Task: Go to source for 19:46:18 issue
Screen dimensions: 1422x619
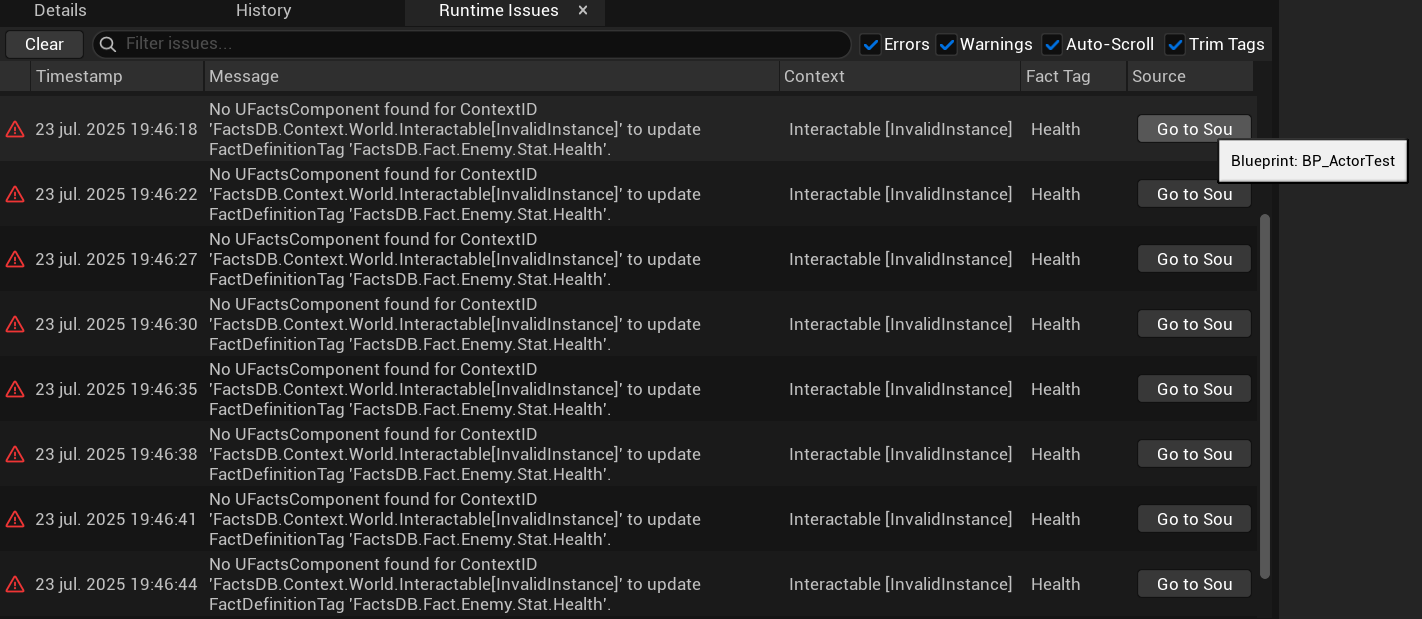Action: (x=1194, y=129)
